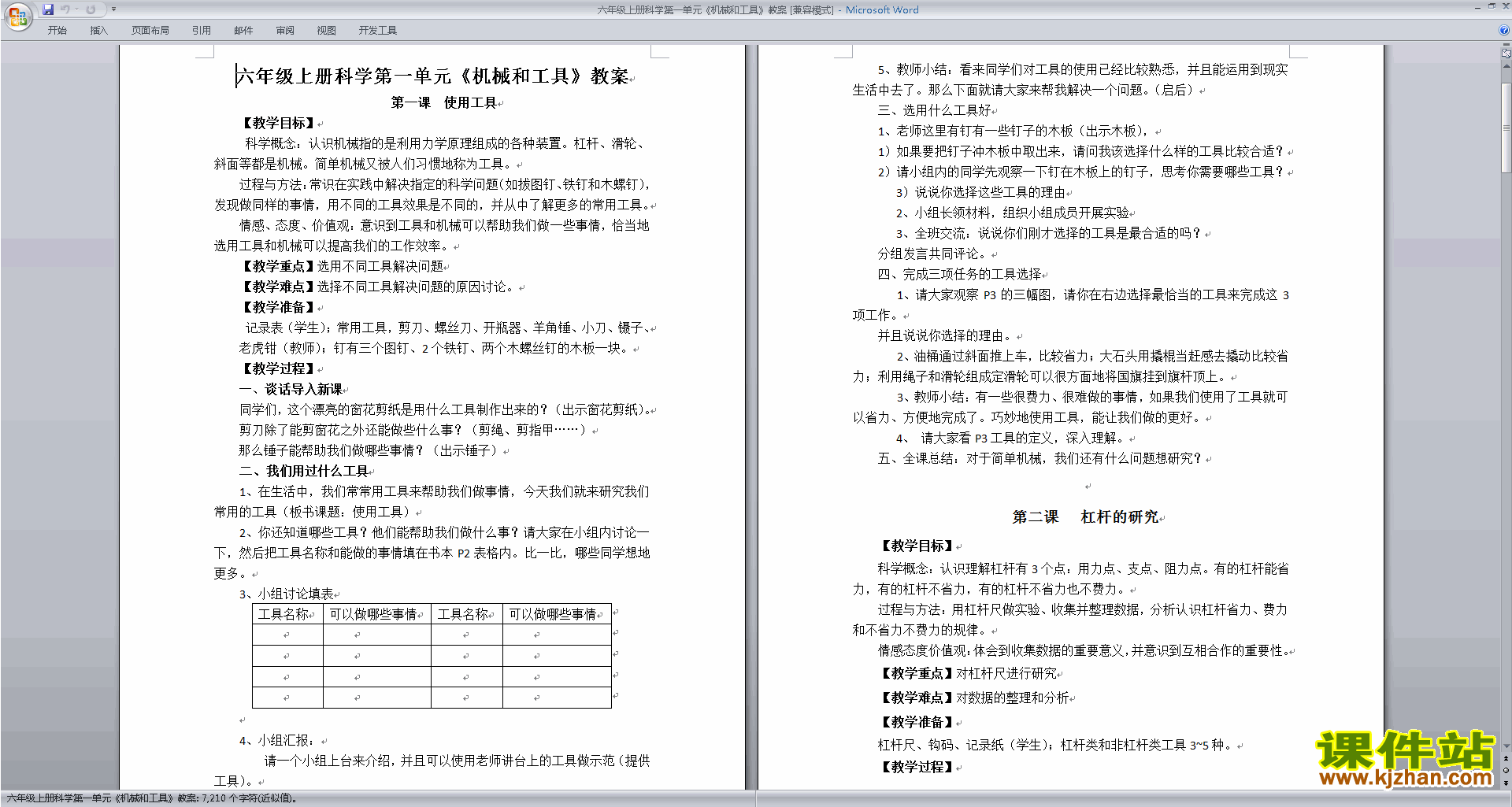1512x807 pixels.
Task: Click 【教学重点】选用不同工具解决问题 line
Action: point(341,267)
